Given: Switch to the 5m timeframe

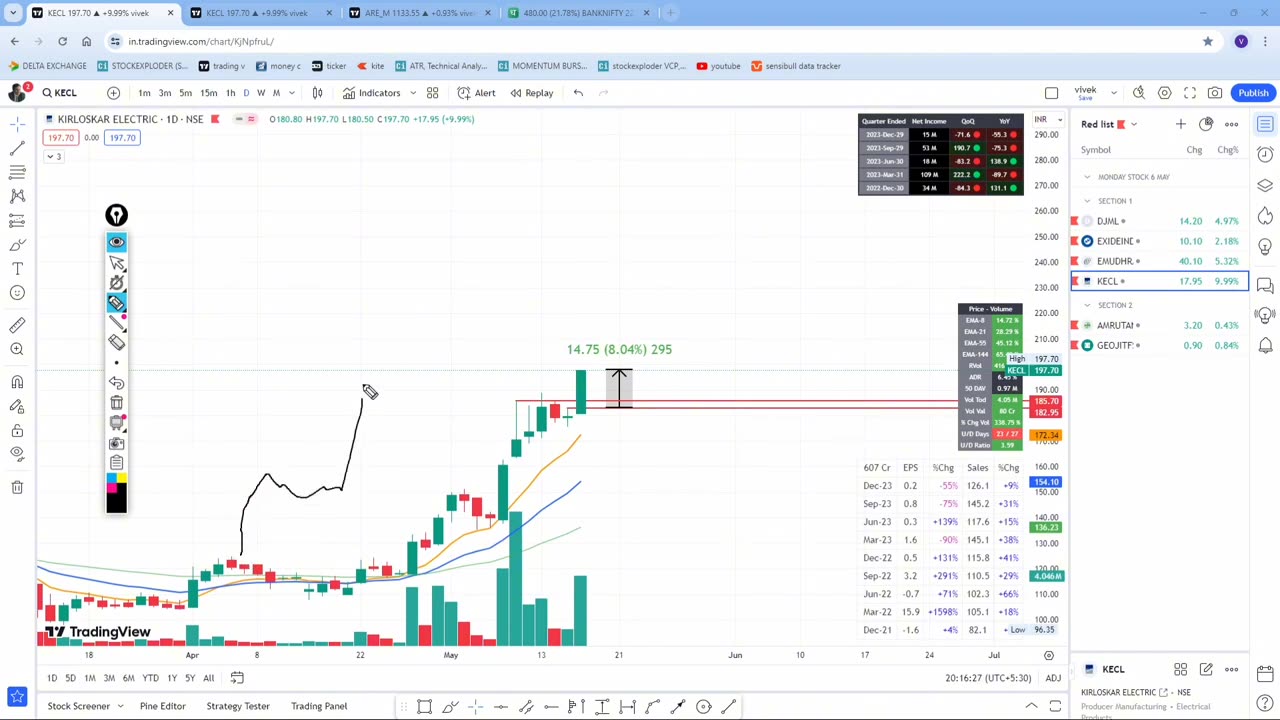Looking at the screenshot, I should 185,93.
